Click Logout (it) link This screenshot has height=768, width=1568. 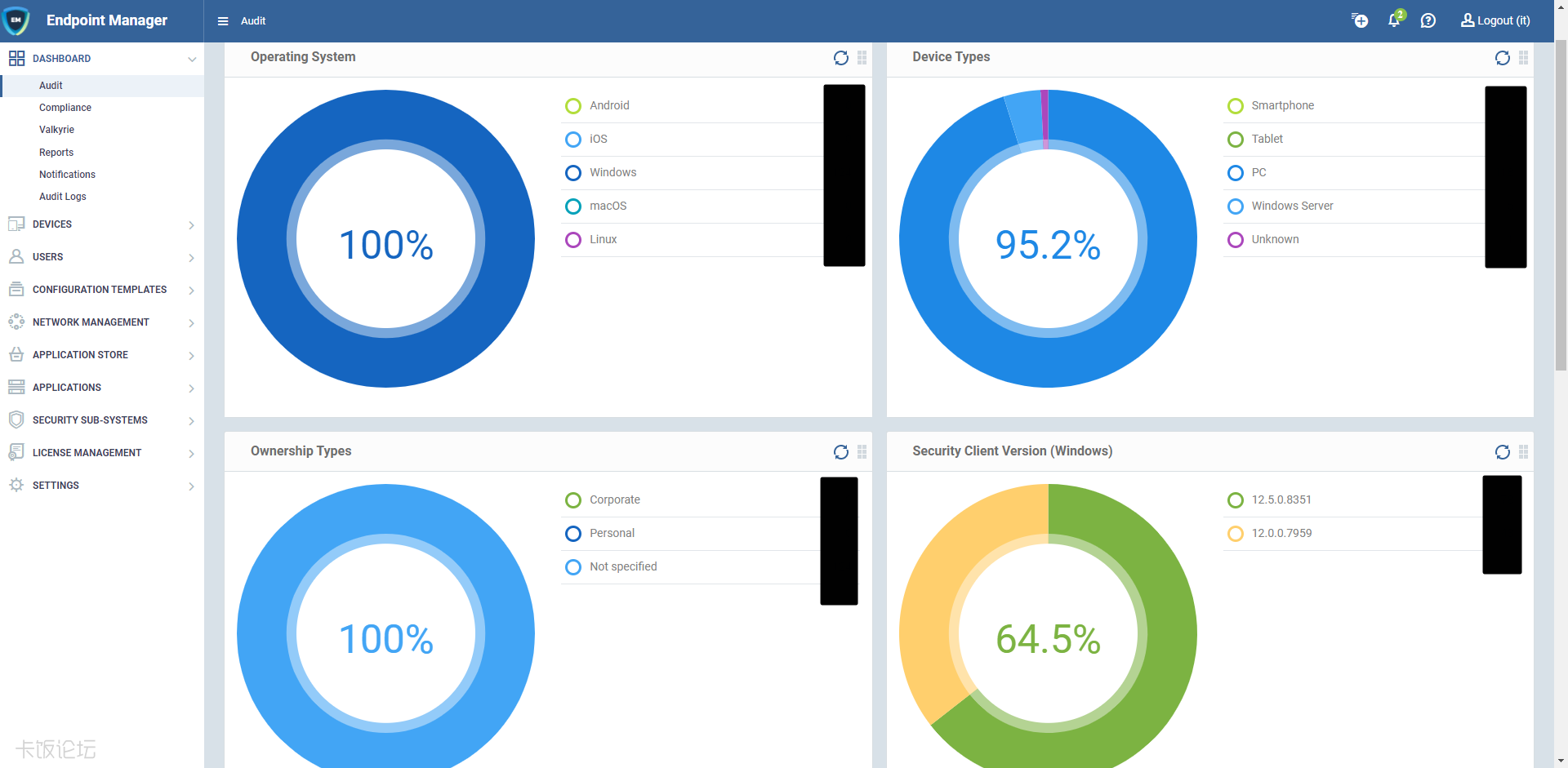[x=1495, y=20]
